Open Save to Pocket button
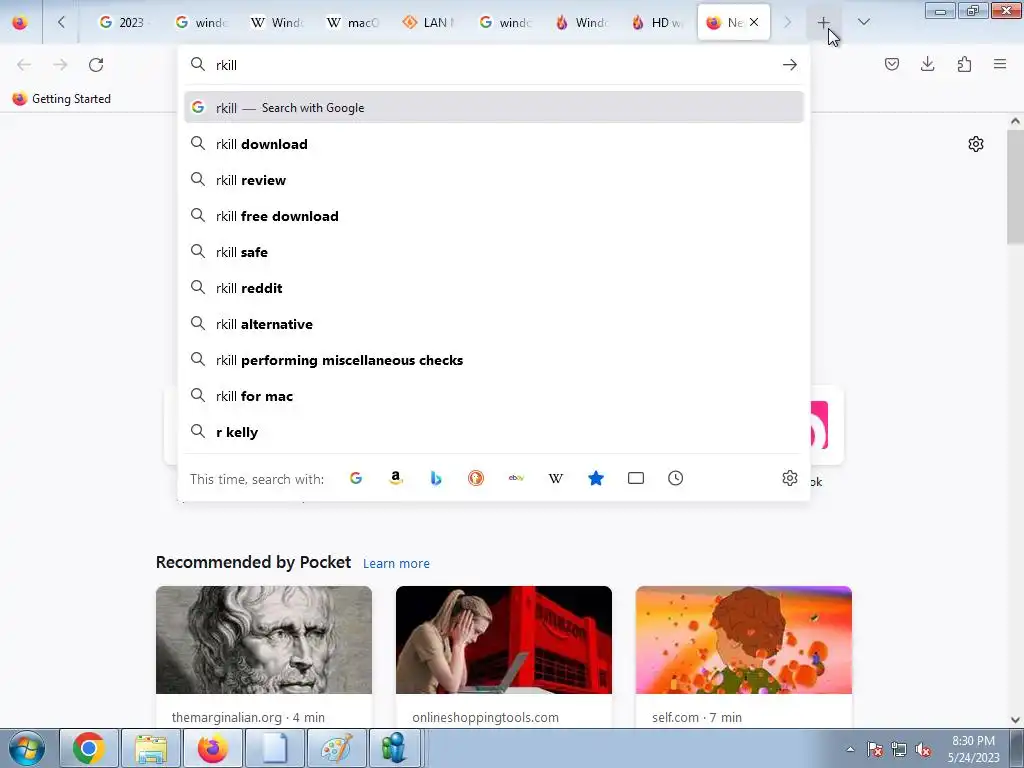The image size is (1024, 768). coord(892,64)
